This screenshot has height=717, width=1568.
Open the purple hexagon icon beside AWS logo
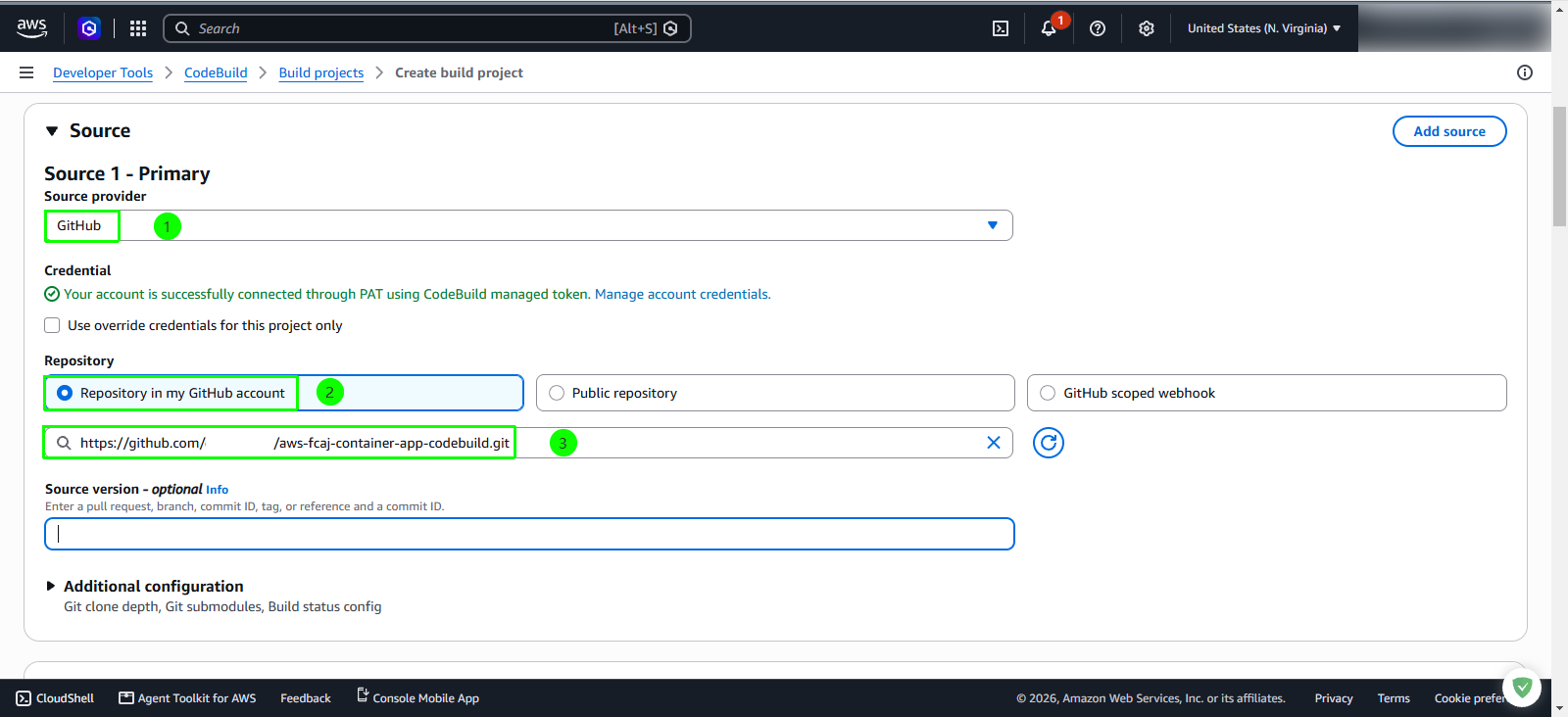coord(89,28)
